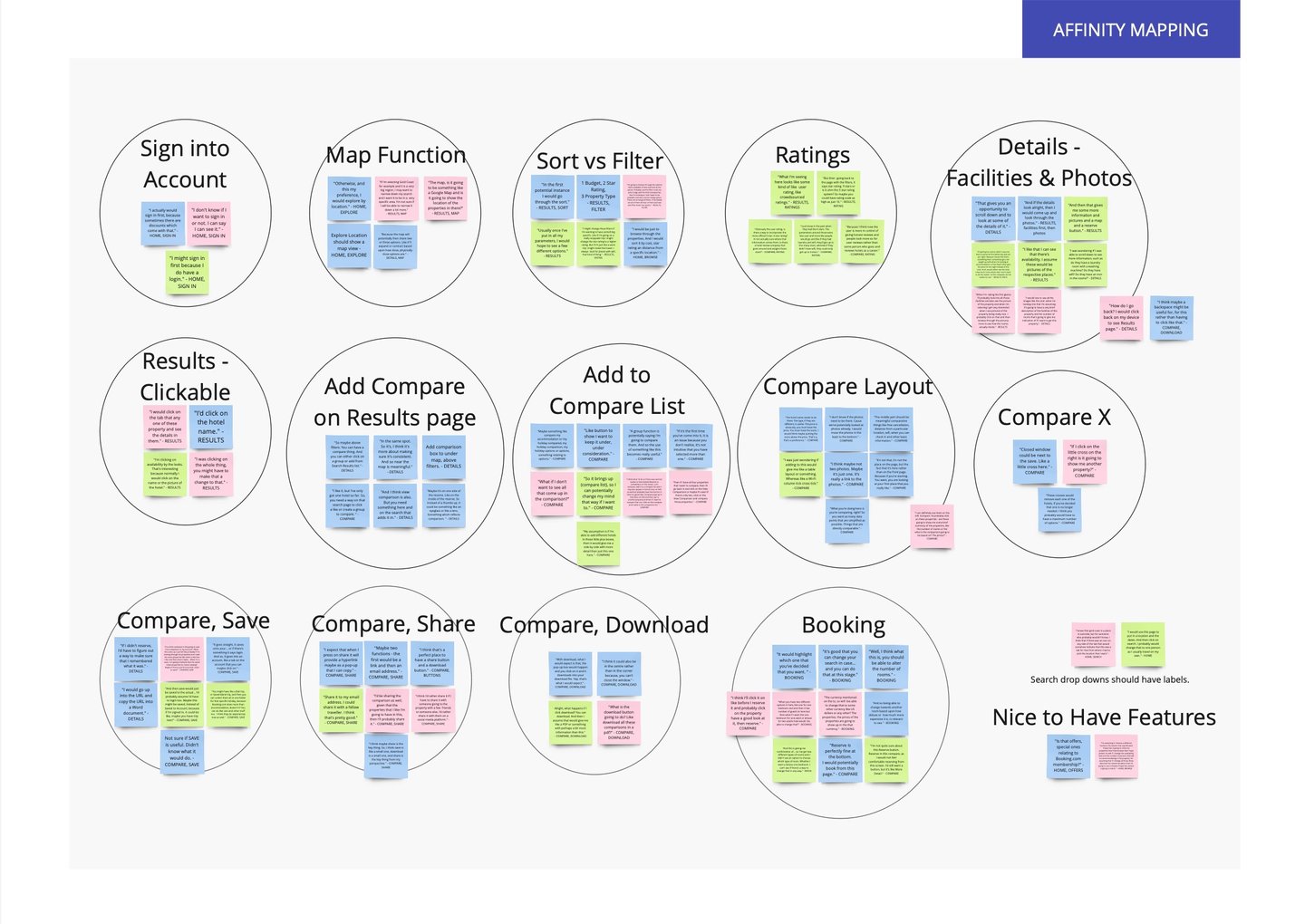Image resolution: width=1305 pixels, height=924 pixels.
Task: Click the 'Add to Compare List' group label
Action: pyautogui.click(x=616, y=390)
